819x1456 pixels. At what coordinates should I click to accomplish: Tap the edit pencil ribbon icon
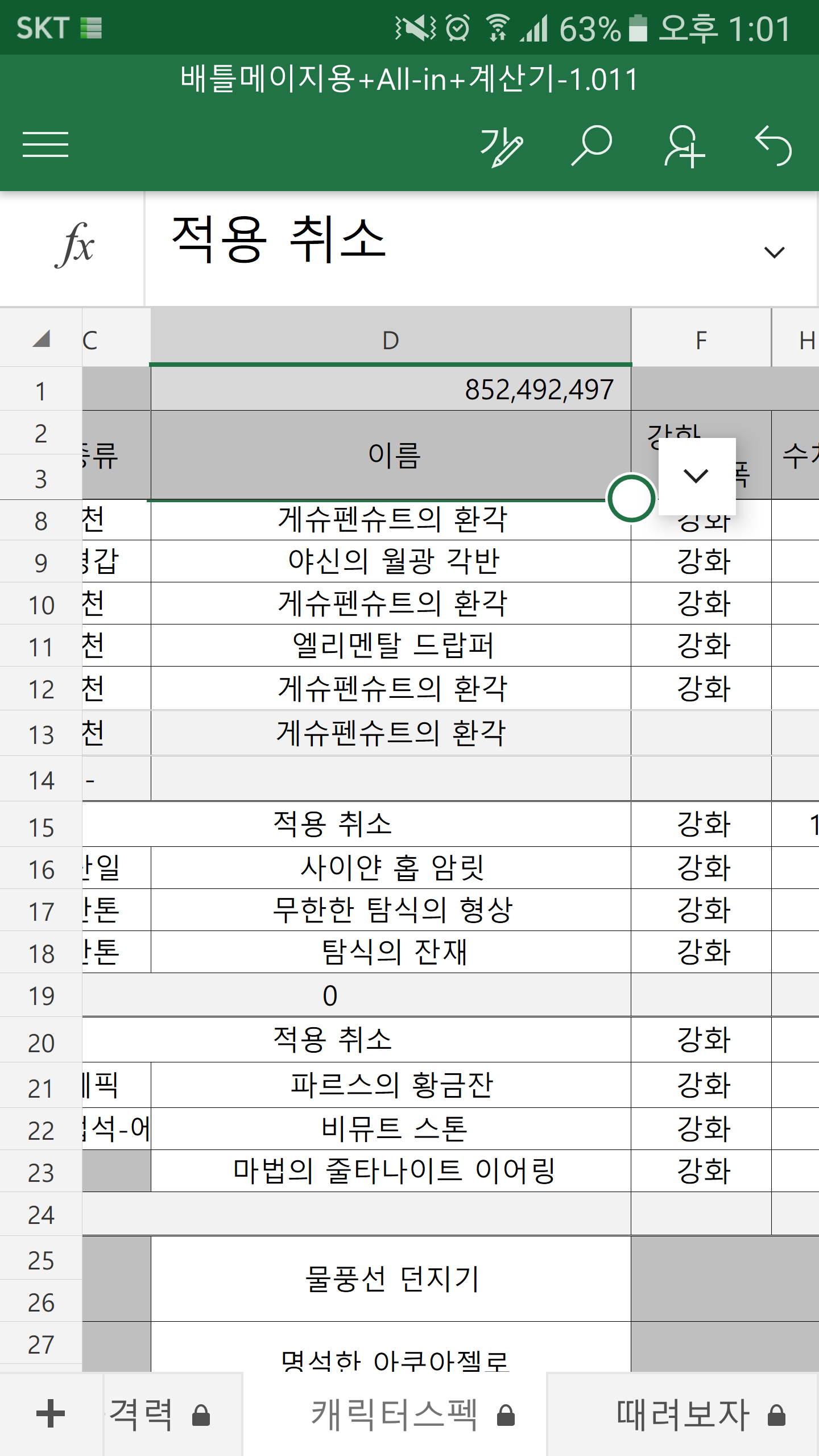point(501,146)
